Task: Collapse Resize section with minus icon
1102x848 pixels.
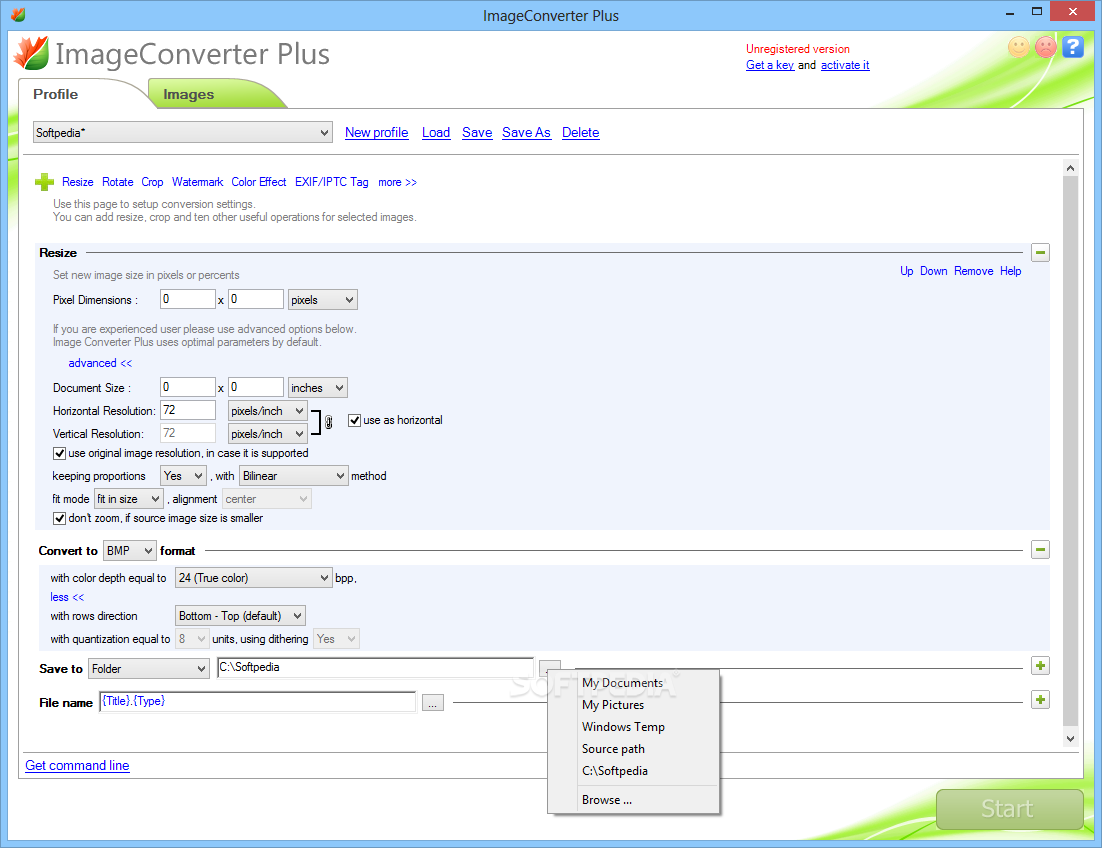Action: coord(1040,252)
